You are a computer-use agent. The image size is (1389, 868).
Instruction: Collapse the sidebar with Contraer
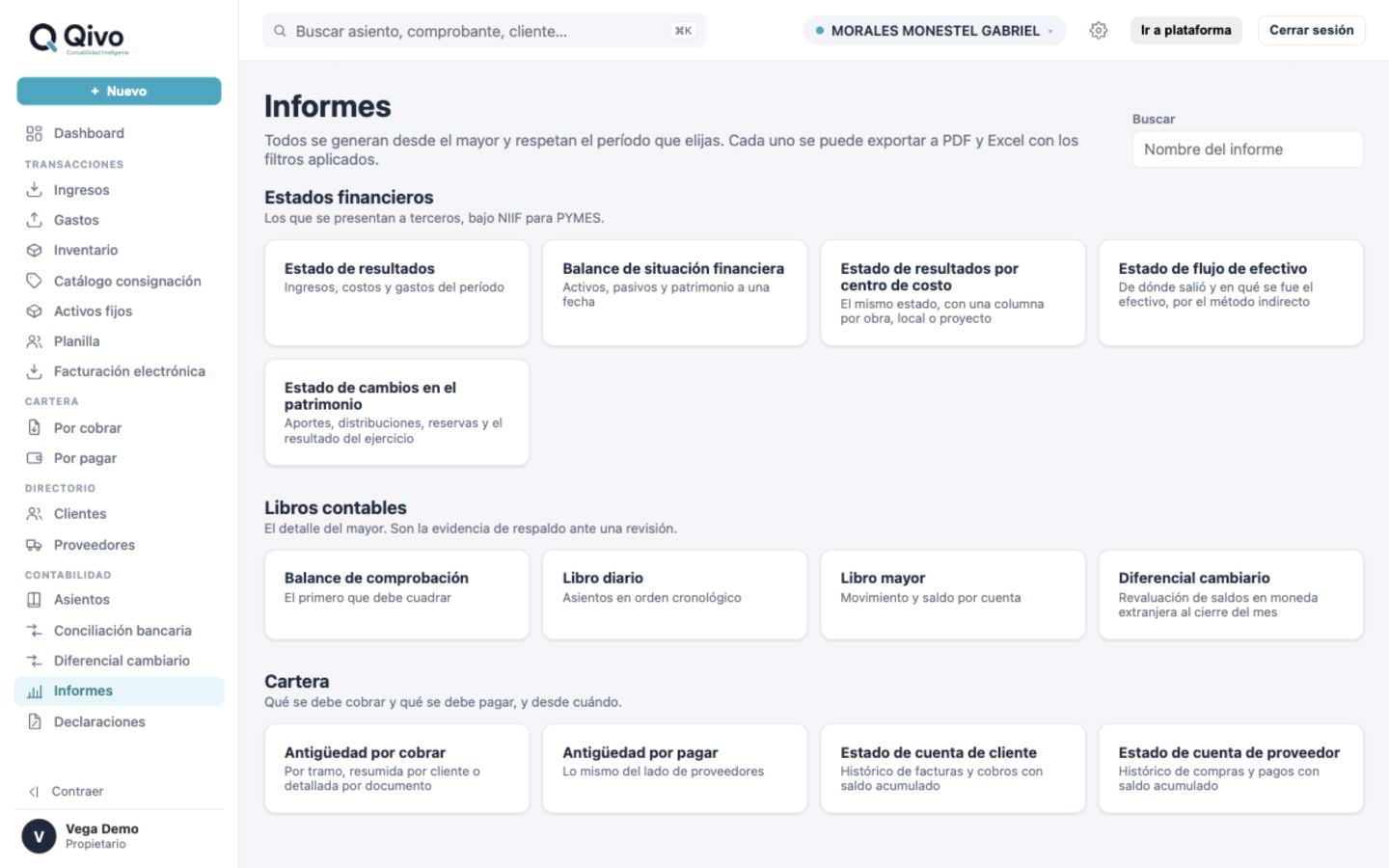point(66,791)
